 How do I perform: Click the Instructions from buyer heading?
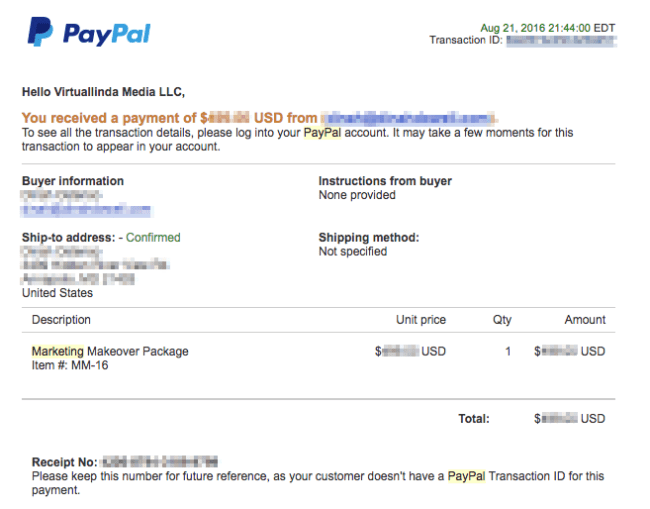tap(385, 181)
